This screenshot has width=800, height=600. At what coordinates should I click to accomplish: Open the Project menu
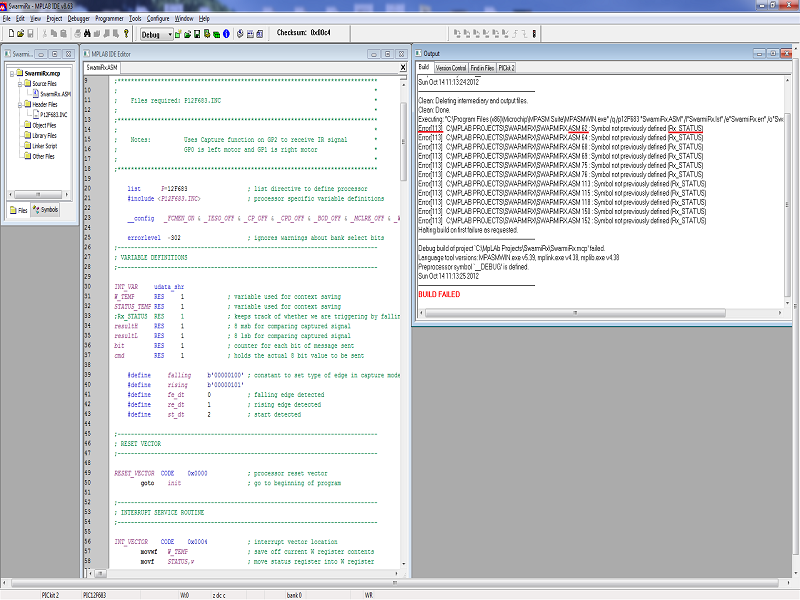click(54, 19)
